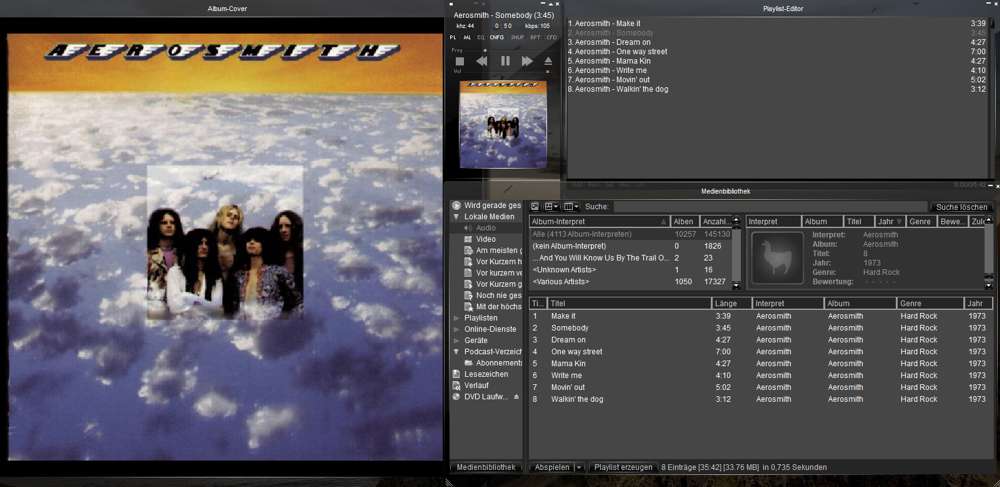This screenshot has height=487, width=1000.
Task: Click the Suche löschen button
Action: (x=961, y=207)
